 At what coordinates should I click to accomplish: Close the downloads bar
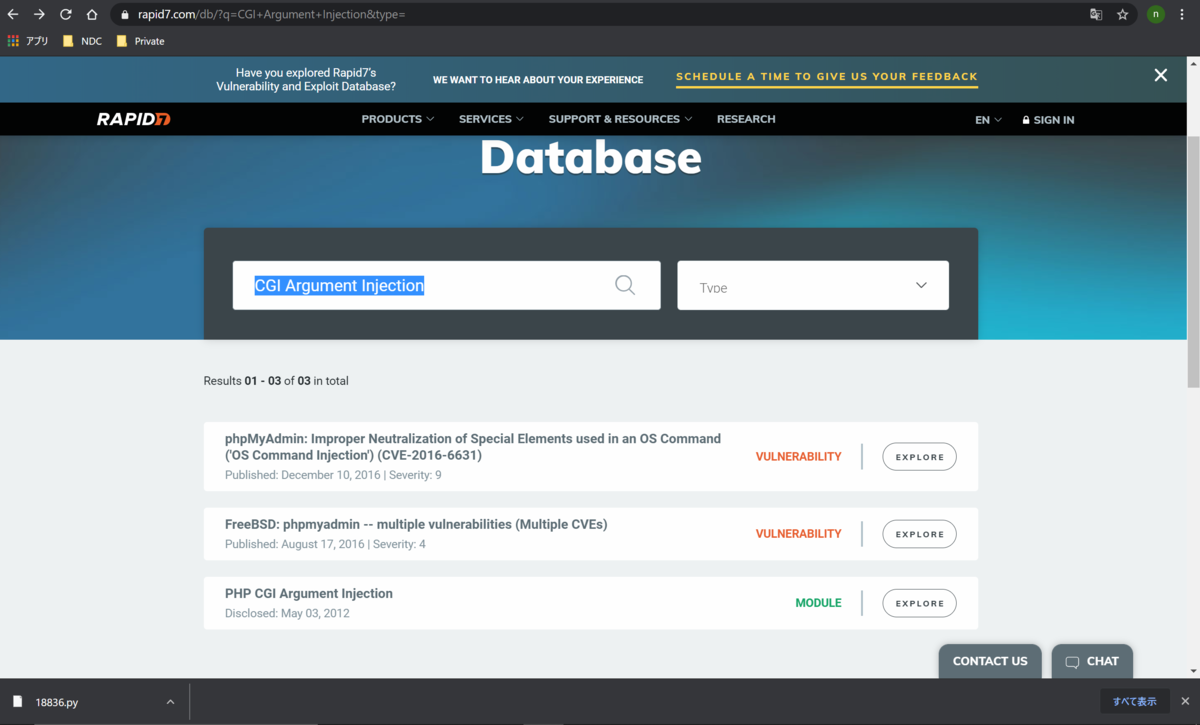pyautogui.click(x=1185, y=702)
